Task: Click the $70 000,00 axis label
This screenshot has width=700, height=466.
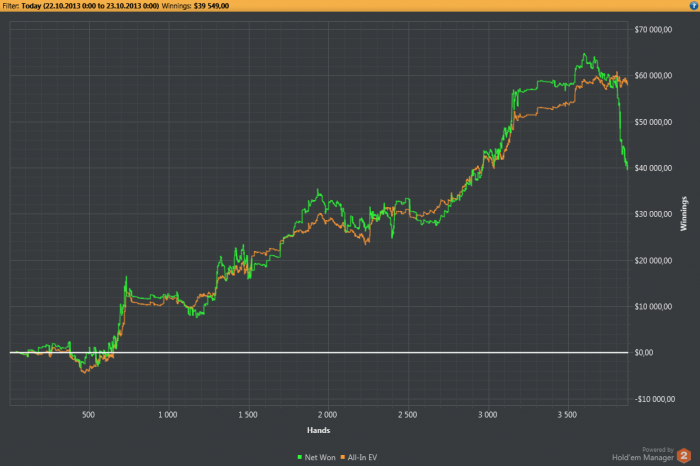Action: point(653,29)
